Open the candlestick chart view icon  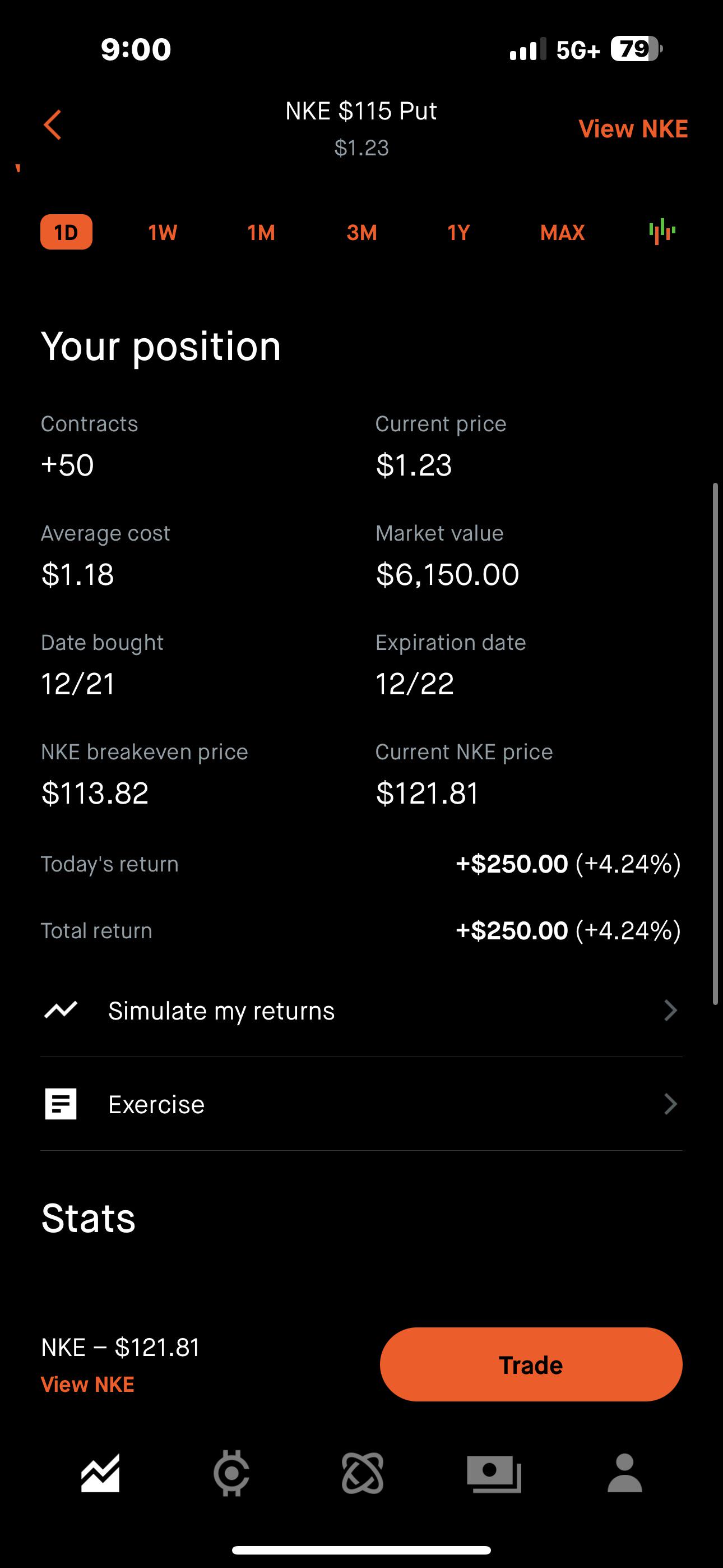662,232
